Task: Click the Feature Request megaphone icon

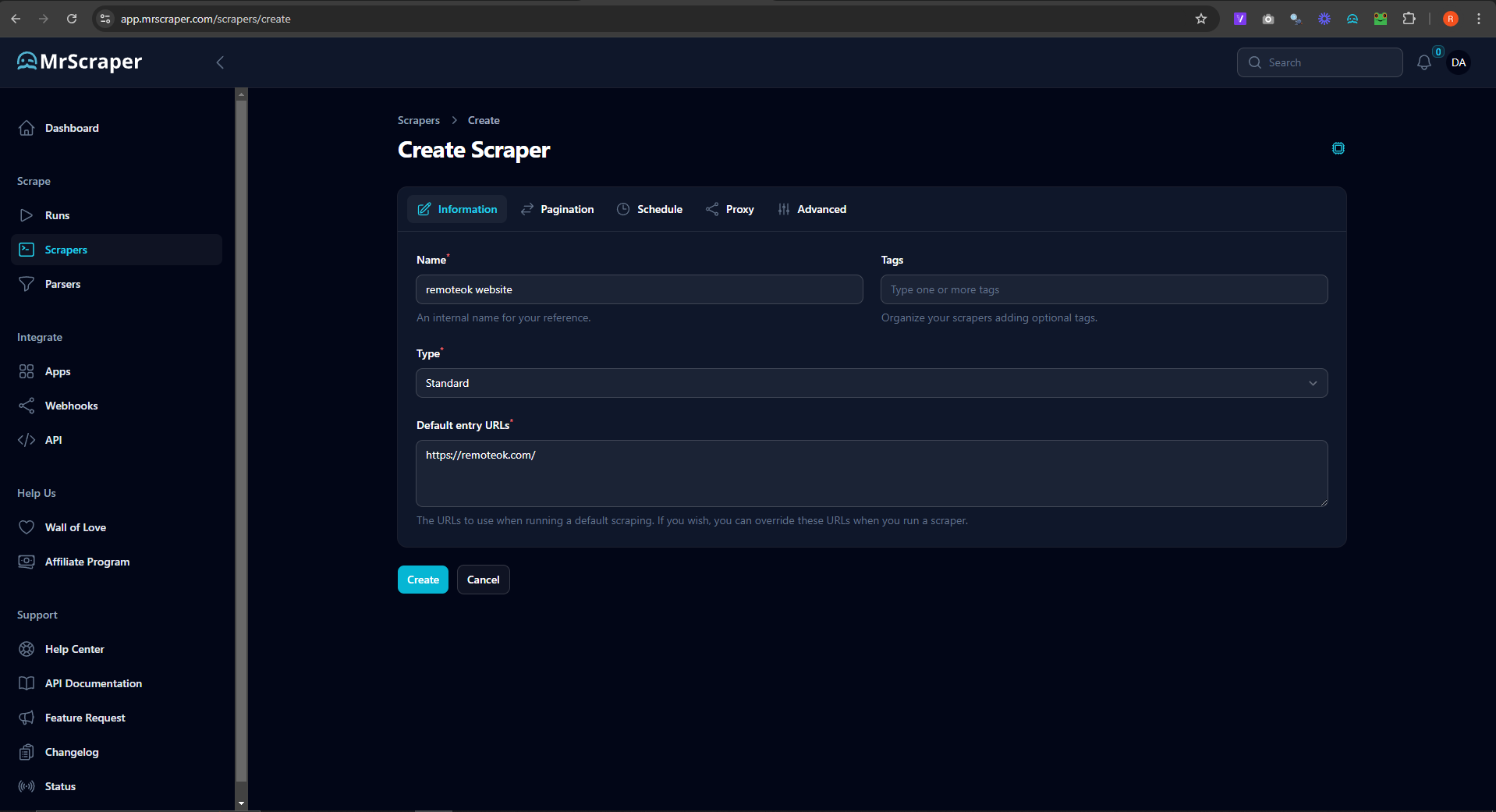Action: pyautogui.click(x=27, y=718)
